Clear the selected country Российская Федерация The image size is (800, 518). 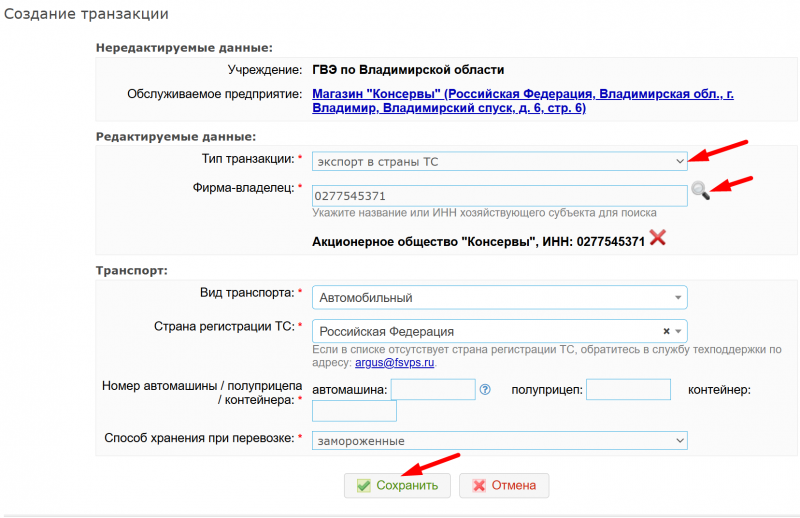(666, 331)
